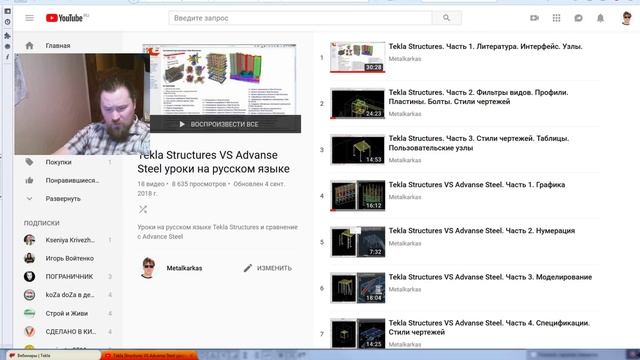Click the webcam overlay video
640x360 pixels.
(82, 104)
